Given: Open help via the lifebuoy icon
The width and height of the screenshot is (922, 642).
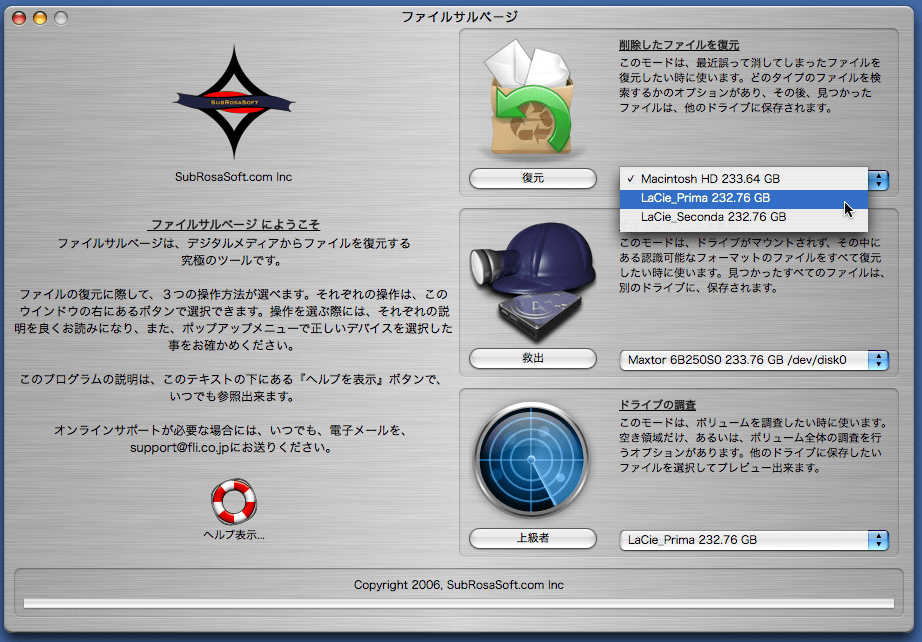Looking at the screenshot, I should [234, 501].
